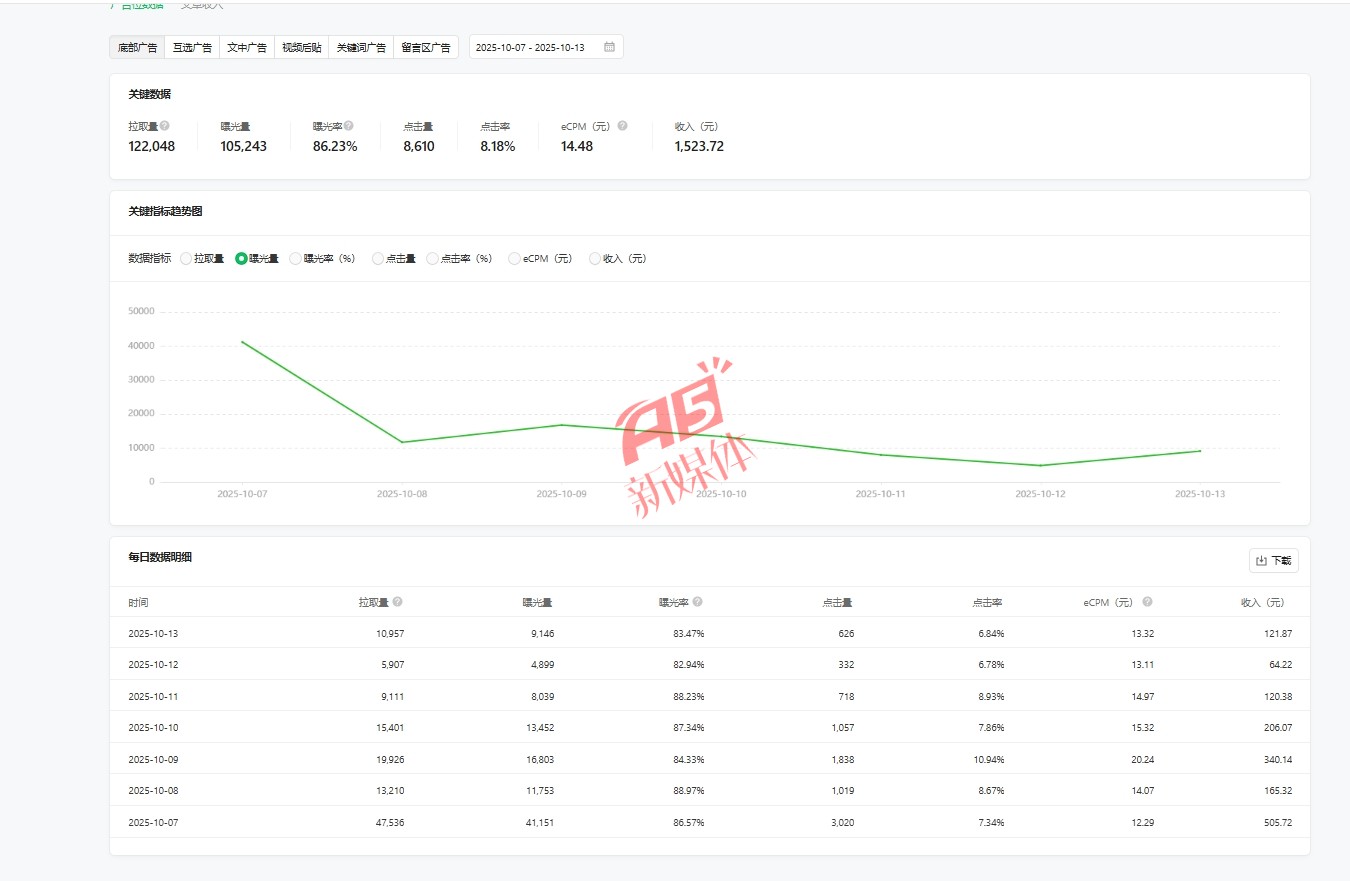
Task: Click help icon beside 拉取量 in 关键数据
Action: click(165, 126)
